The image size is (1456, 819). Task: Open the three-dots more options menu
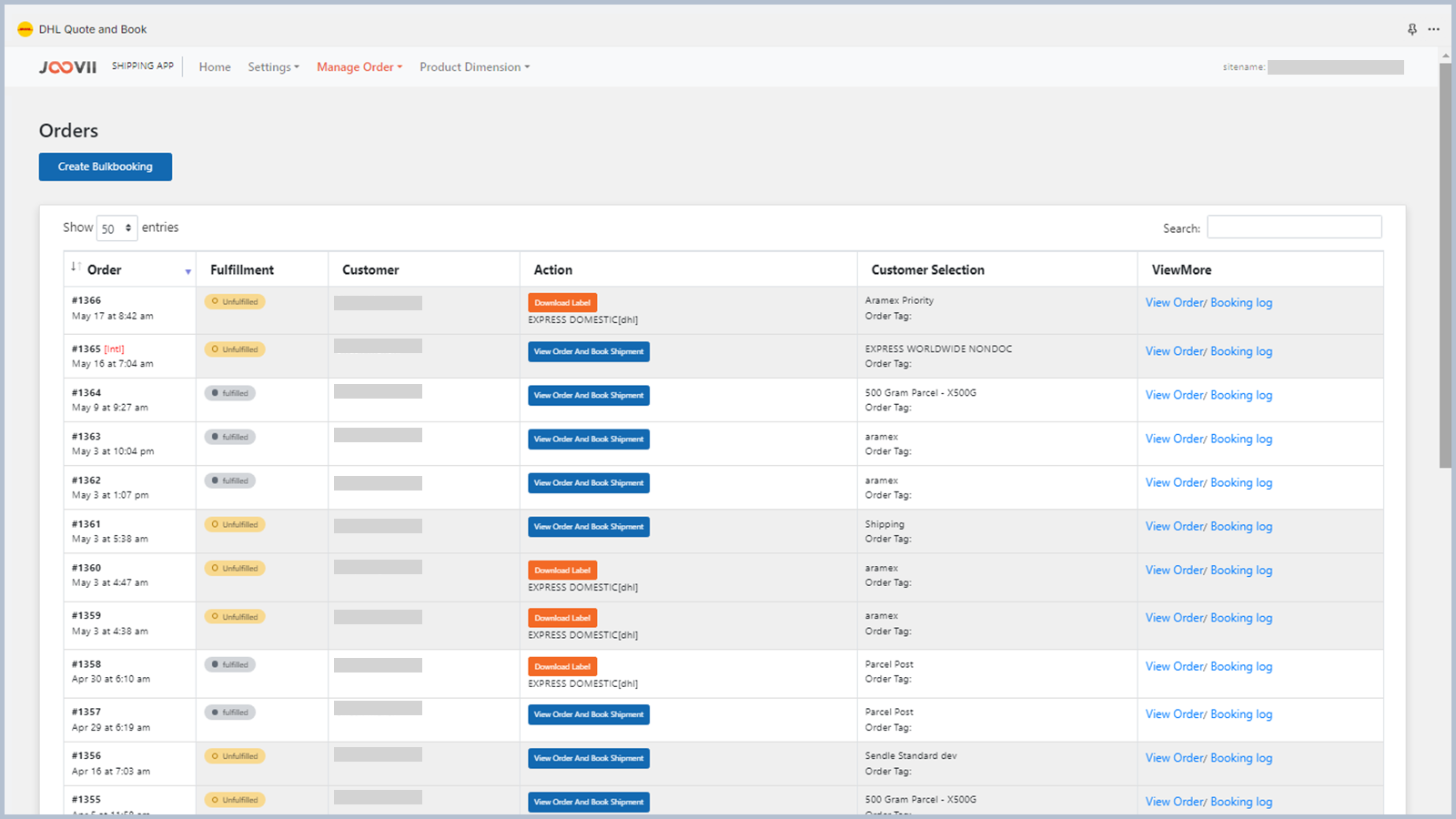[1434, 29]
